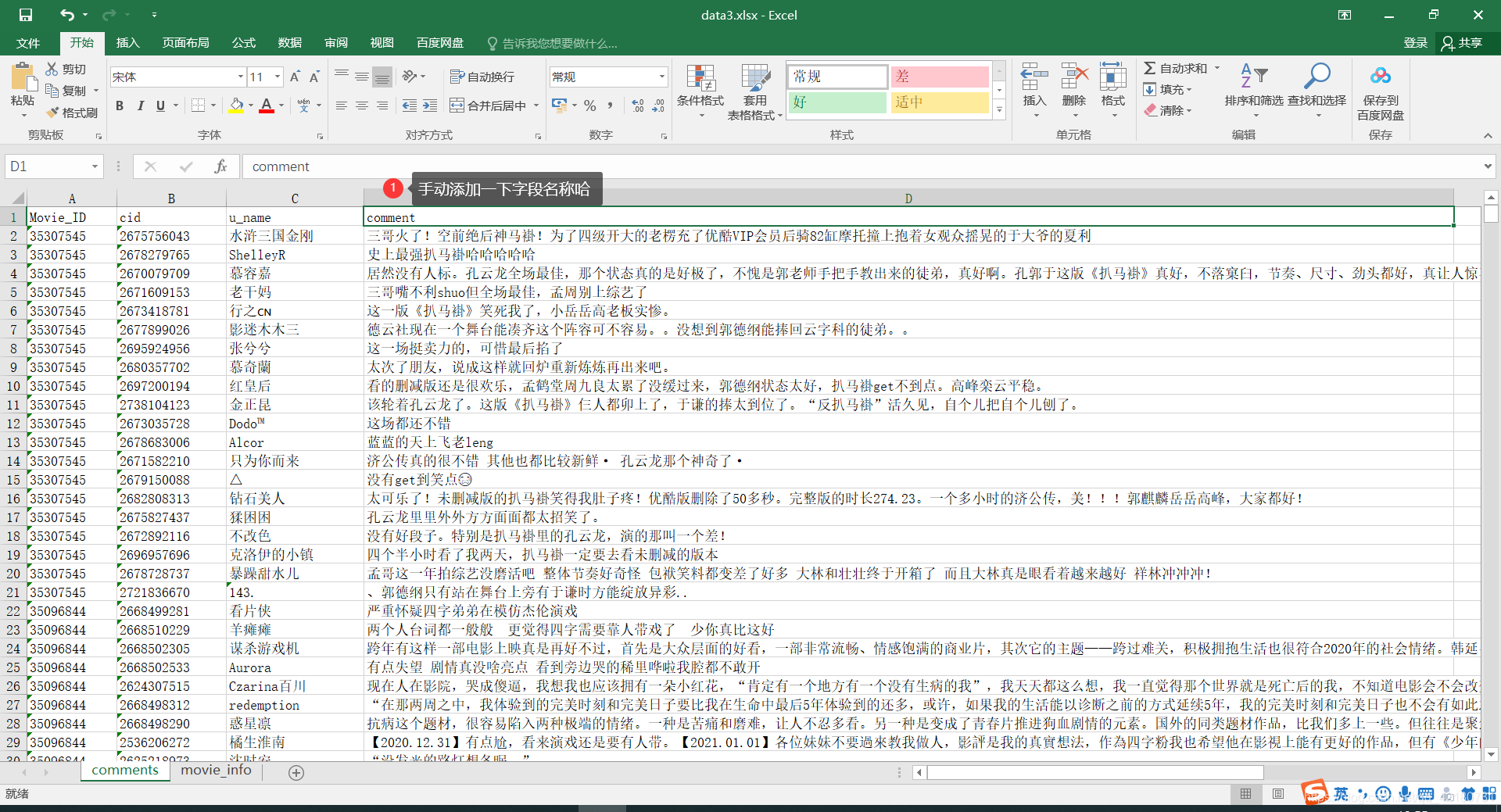Click the 共享 Share button
This screenshot has height=812, width=1501.
click(1463, 43)
